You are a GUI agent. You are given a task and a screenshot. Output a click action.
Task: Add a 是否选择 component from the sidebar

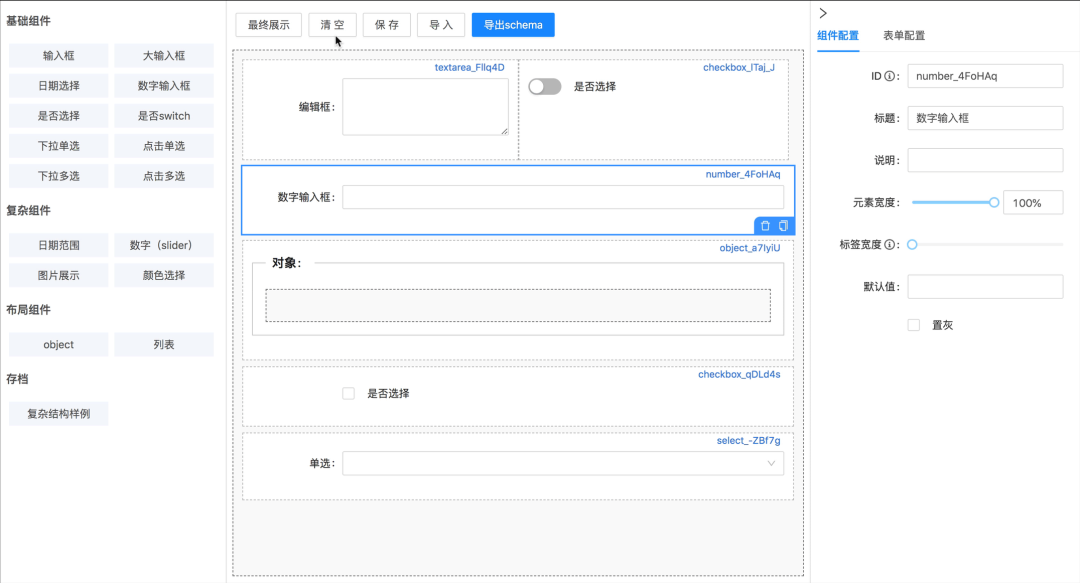coord(59,116)
